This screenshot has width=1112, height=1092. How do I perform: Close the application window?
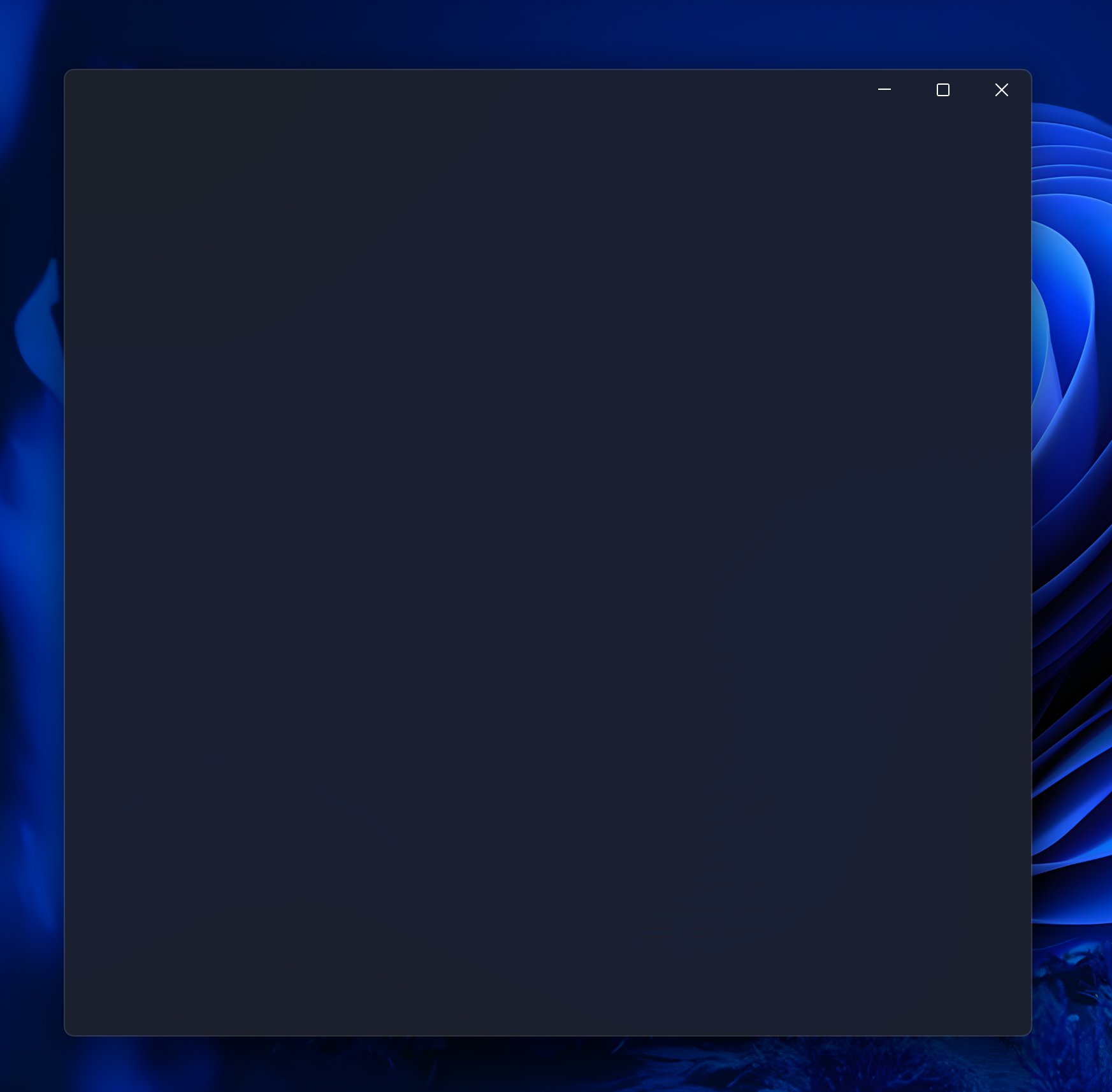1001,90
